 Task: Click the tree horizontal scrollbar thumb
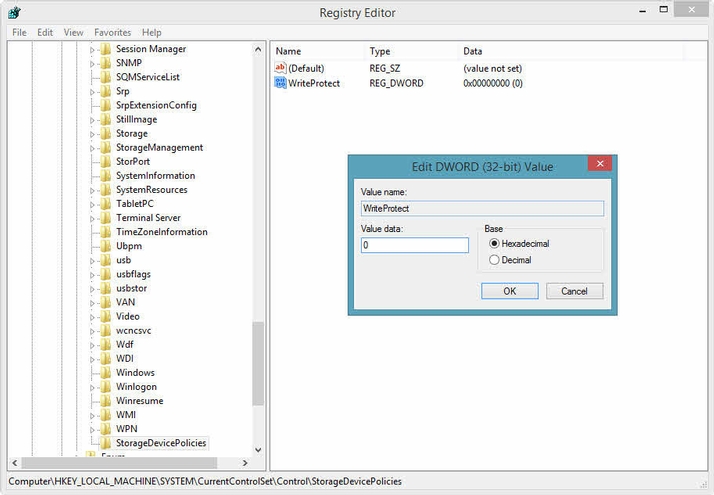[x=119, y=463]
